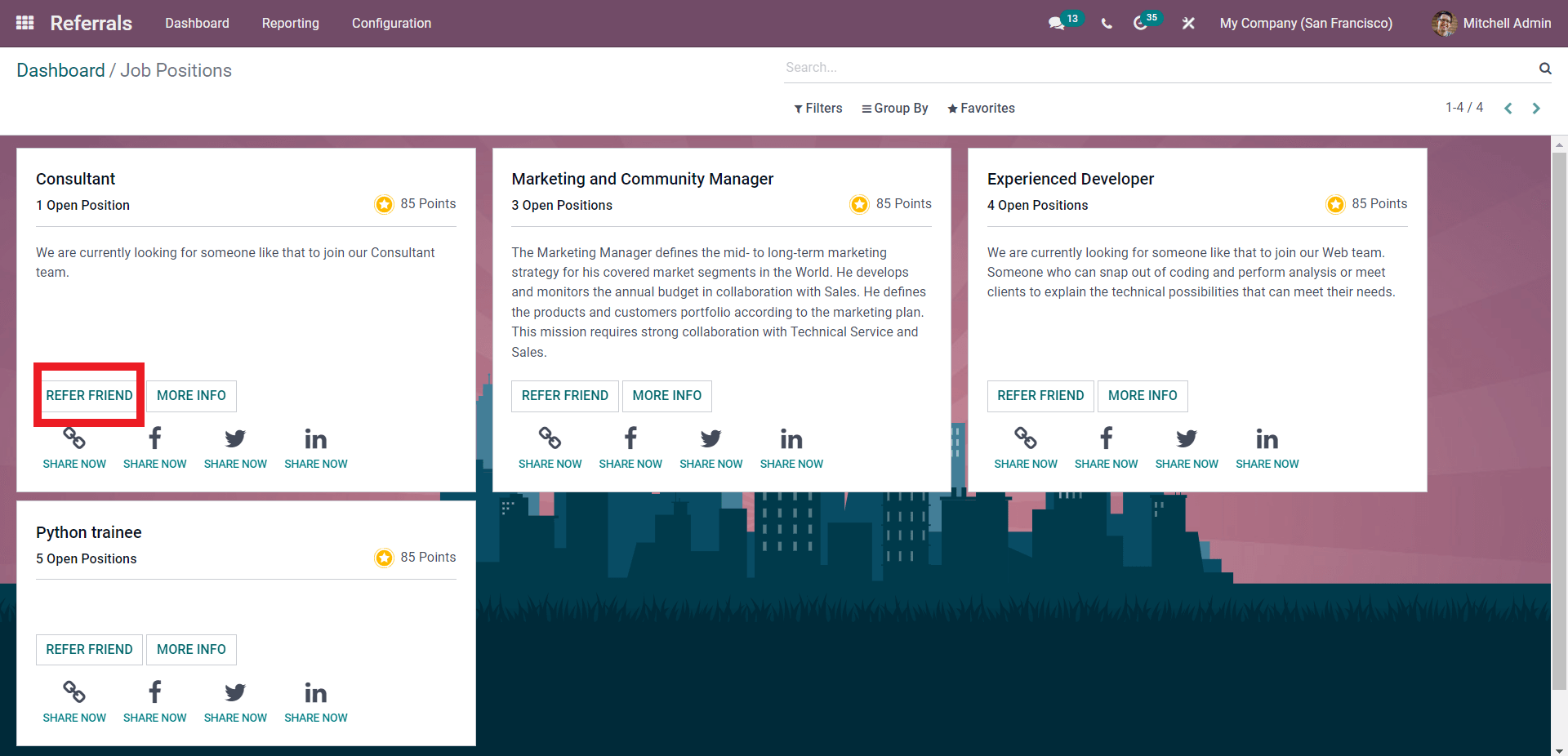The image size is (1568, 756).
Task: Open the apps grid menu icon
Action: pos(25,23)
